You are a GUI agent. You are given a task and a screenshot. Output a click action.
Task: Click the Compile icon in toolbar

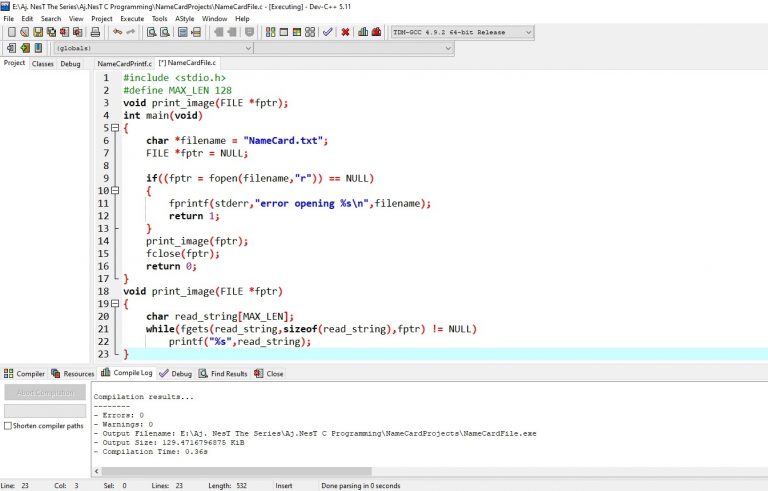[269, 32]
